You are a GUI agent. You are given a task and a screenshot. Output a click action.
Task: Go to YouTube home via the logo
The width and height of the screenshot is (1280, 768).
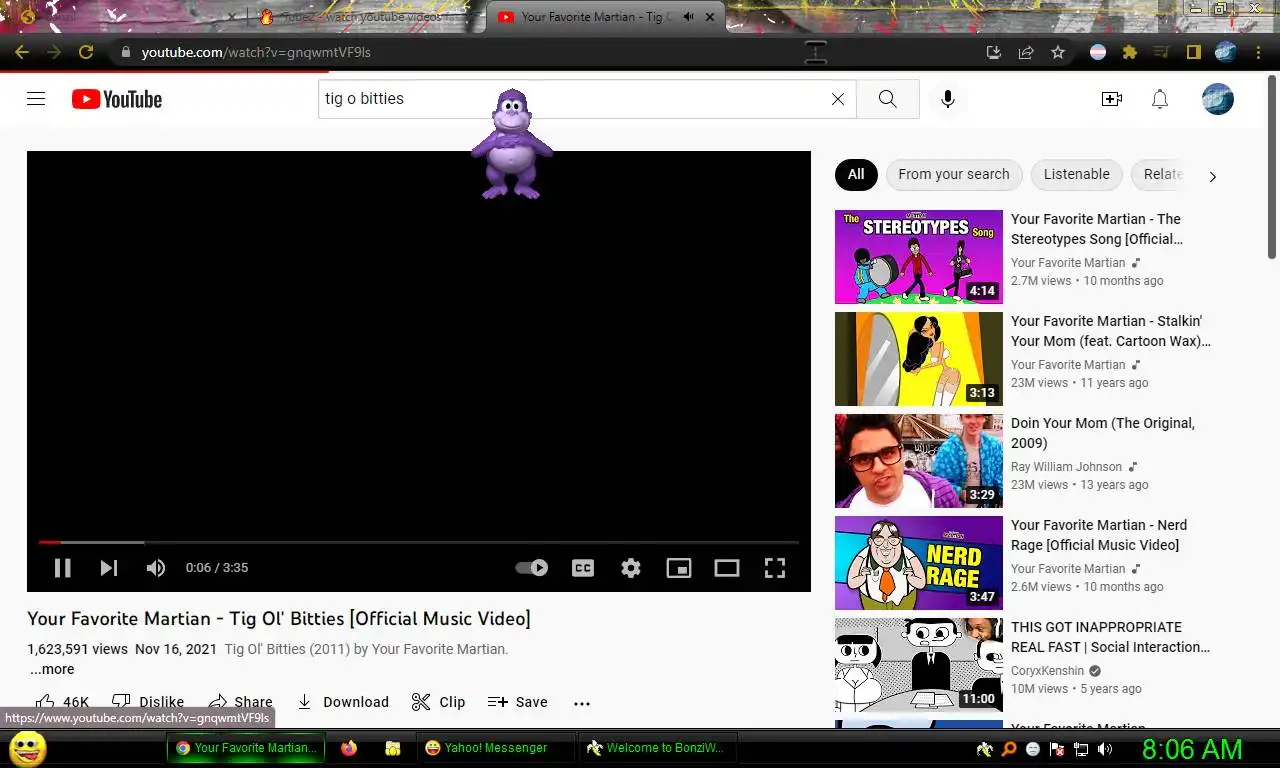[x=117, y=99]
